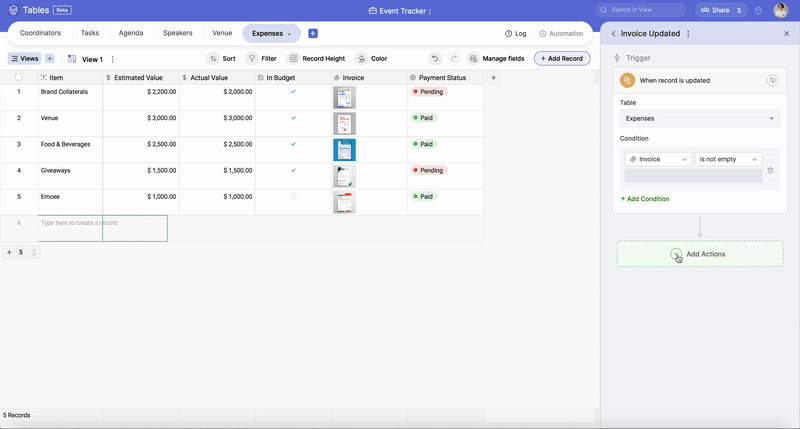Open View 1 options menu
Screen dimensions: 800x429
(x=113, y=59)
